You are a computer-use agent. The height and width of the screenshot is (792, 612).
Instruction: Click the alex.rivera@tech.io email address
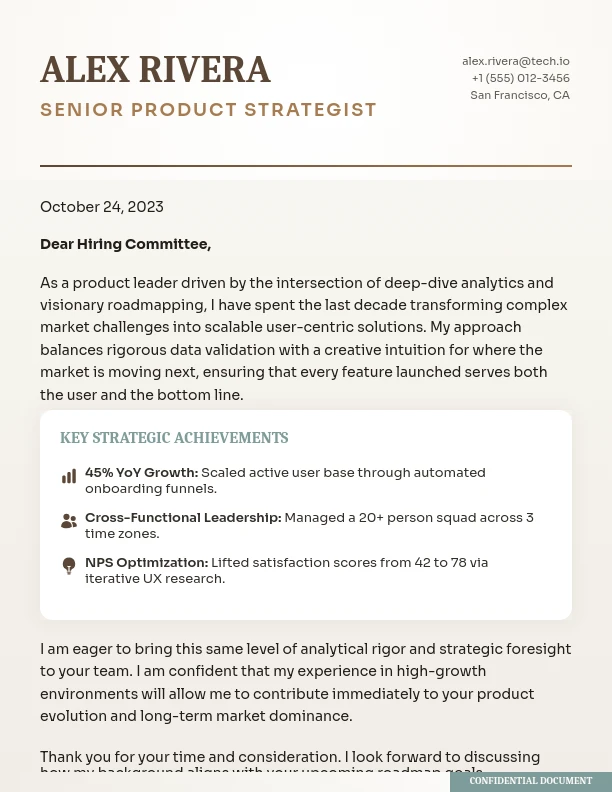(x=515, y=61)
